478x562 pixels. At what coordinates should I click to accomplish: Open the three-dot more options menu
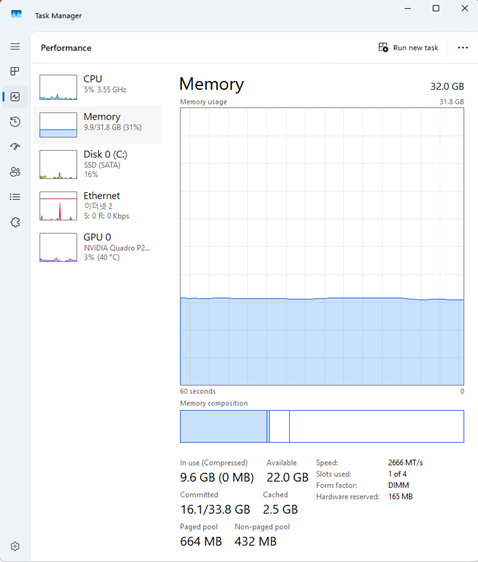point(463,48)
